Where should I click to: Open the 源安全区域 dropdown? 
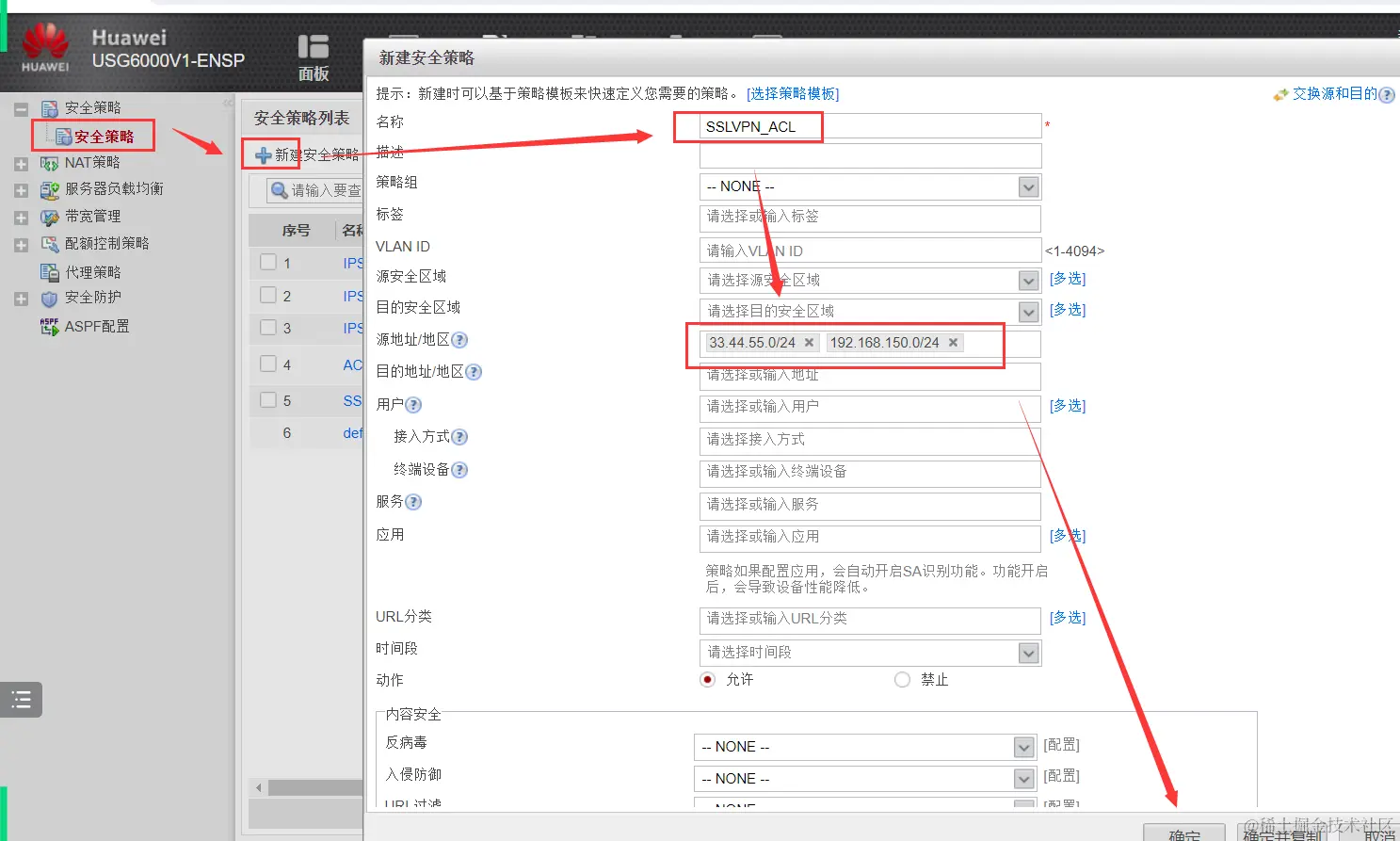[870, 280]
